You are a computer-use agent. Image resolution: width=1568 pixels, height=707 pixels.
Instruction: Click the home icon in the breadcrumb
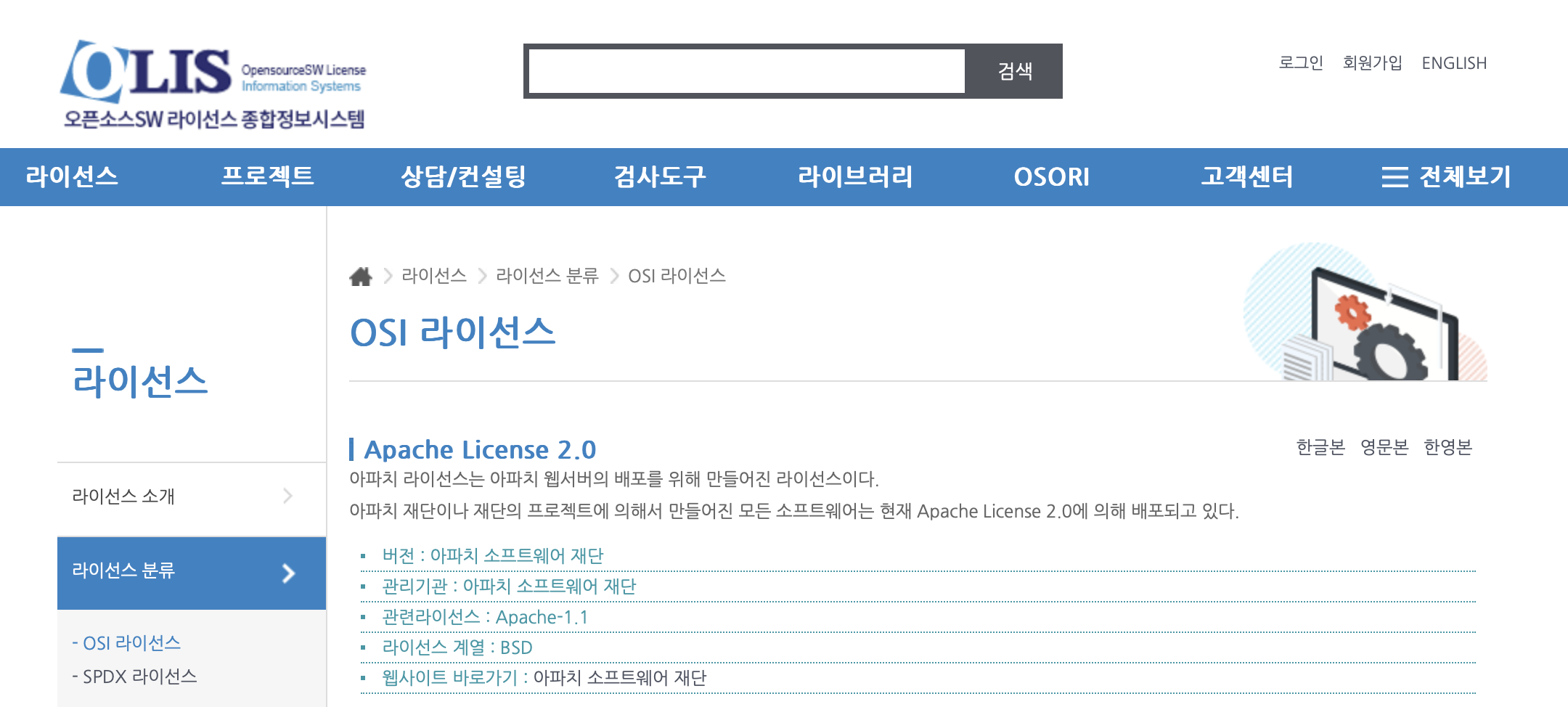pos(361,276)
